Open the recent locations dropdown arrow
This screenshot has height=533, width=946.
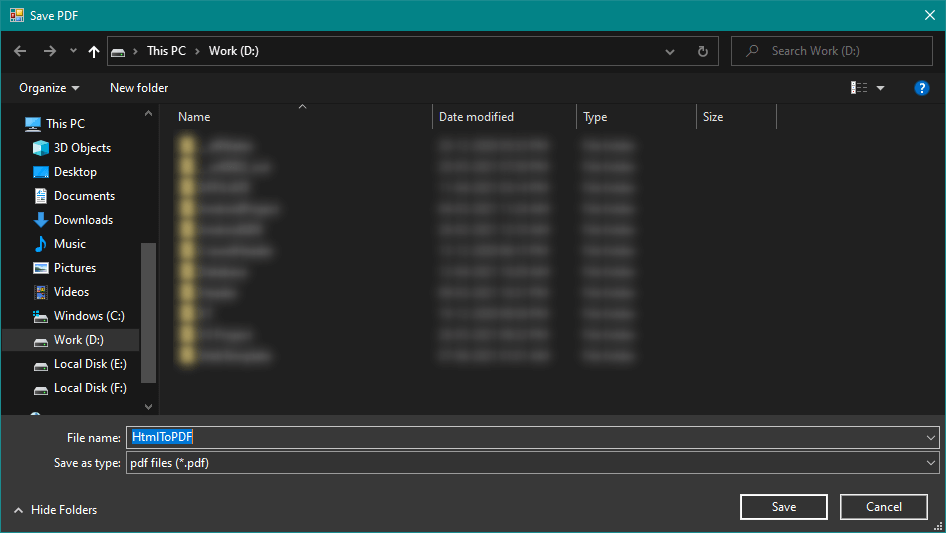coord(74,51)
